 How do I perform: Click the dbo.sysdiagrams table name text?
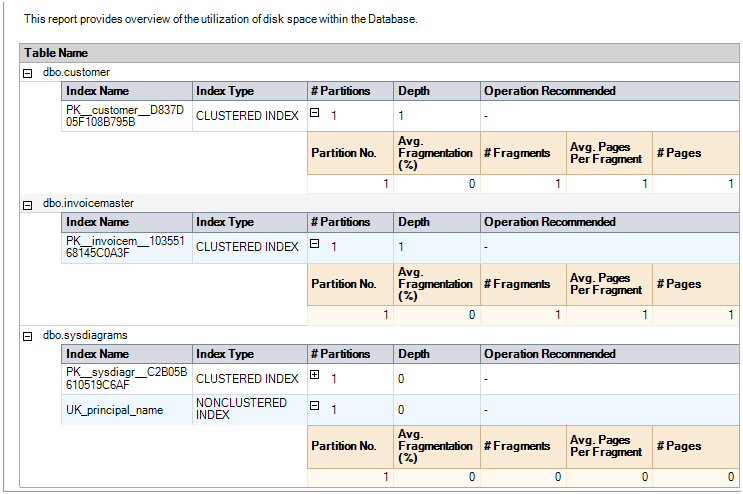pos(85,335)
